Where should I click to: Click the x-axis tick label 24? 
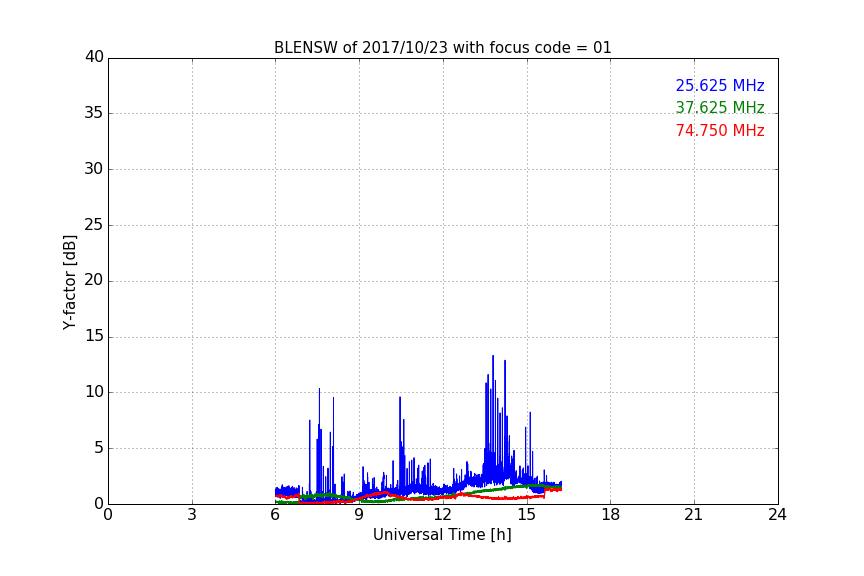[777, 515]
